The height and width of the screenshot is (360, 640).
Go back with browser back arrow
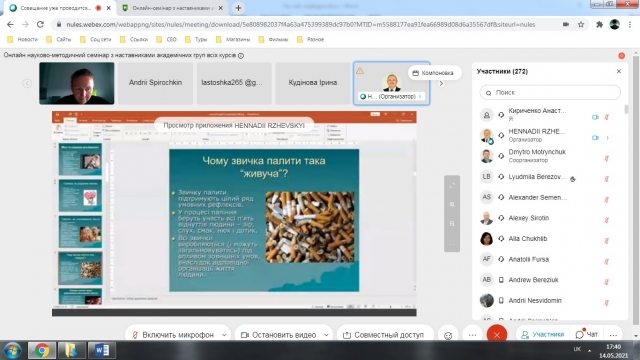point(11,24)
